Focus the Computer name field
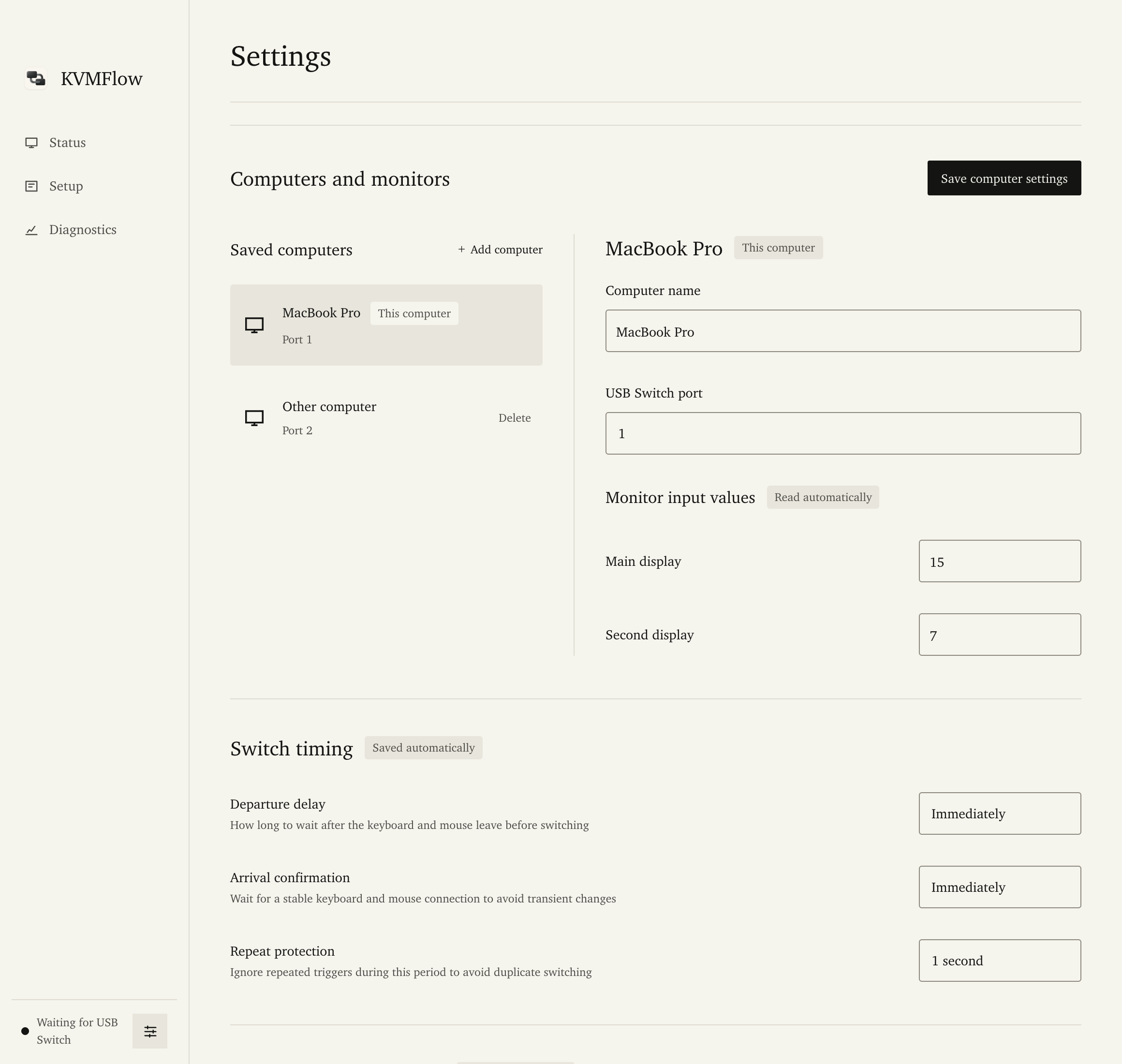Viewport: 1122px width, 1064px height. point(843,331)
